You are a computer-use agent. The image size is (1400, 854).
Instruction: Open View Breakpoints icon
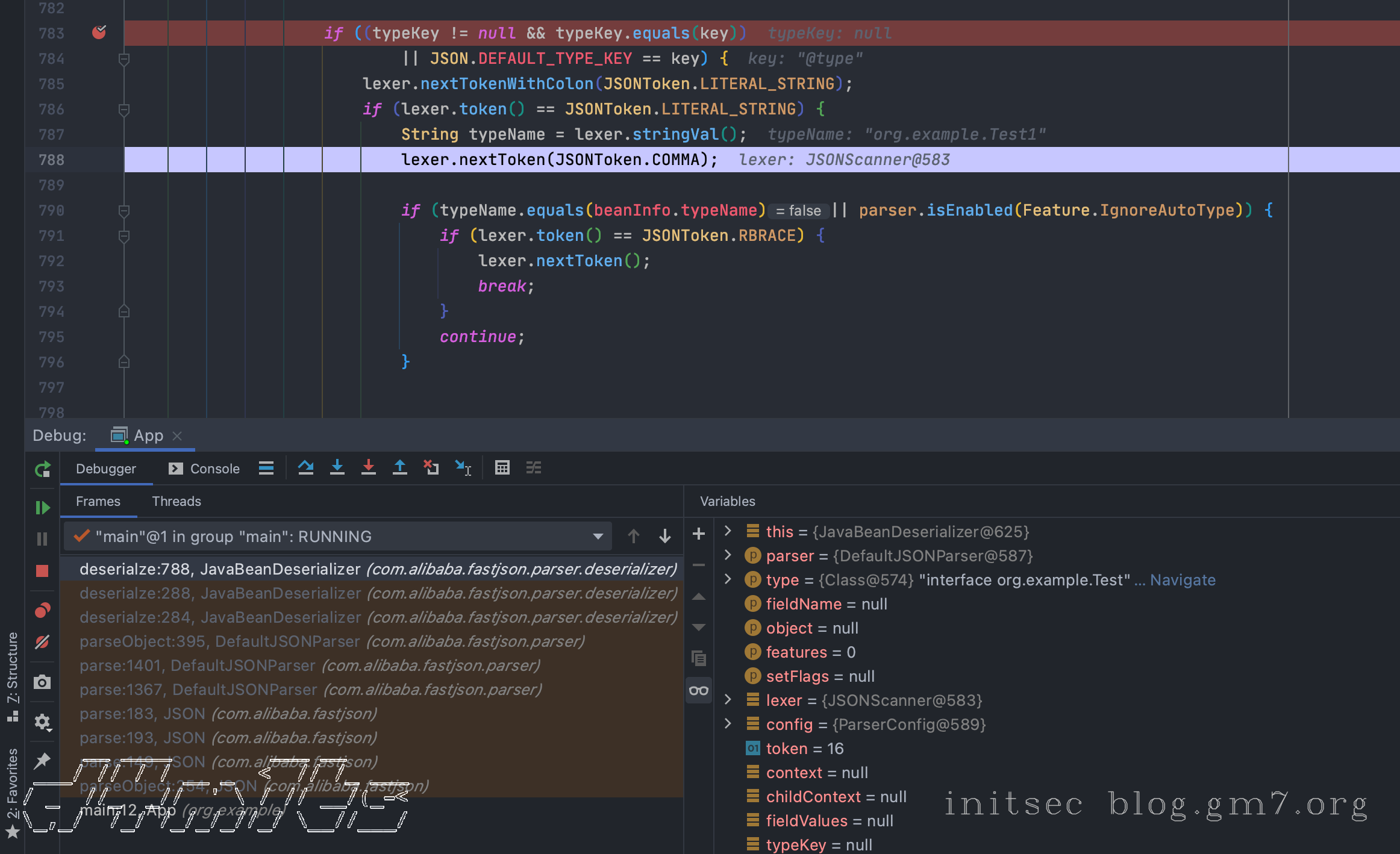pyautogui.click(x=42, y=611)
